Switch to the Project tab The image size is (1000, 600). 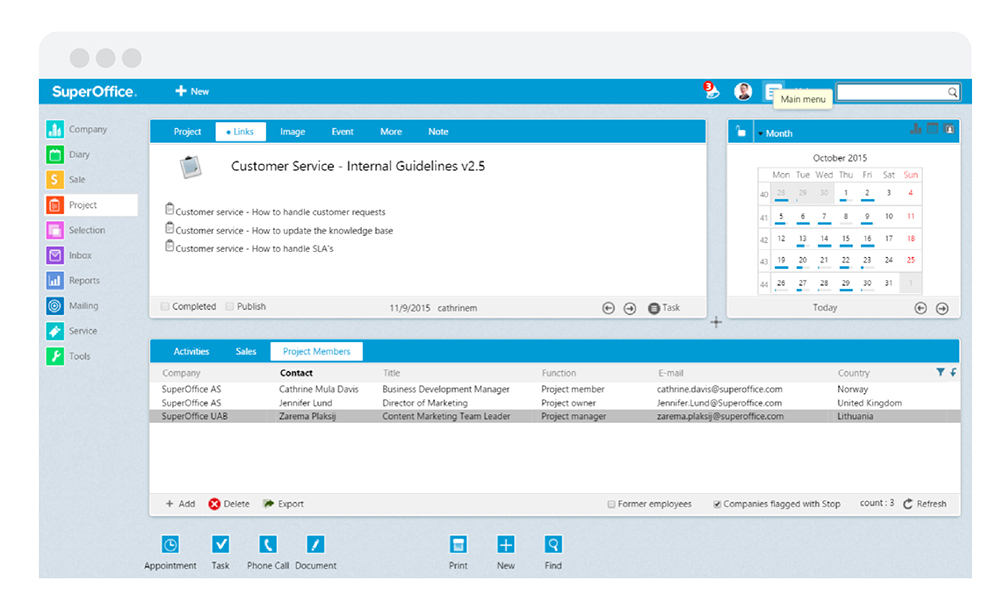(x=187, y=131)
